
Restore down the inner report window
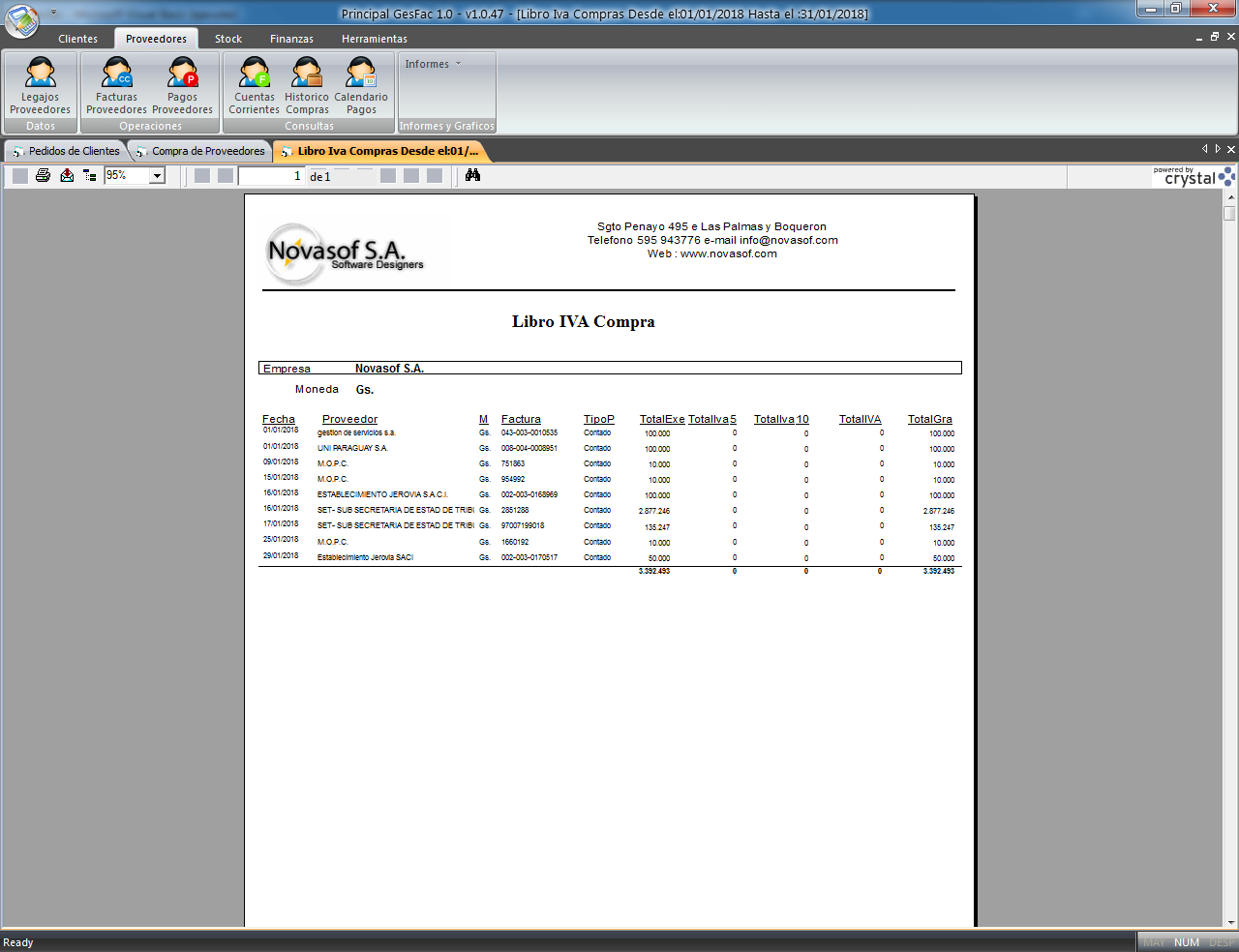tap(1215, 37)
